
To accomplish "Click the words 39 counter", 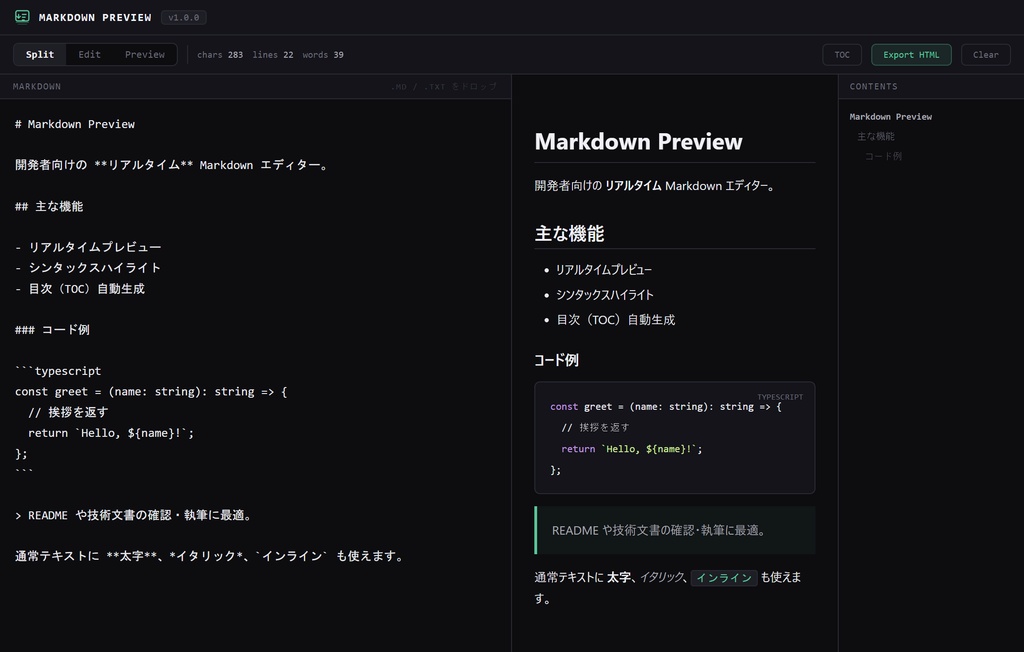I will point(323,55).
